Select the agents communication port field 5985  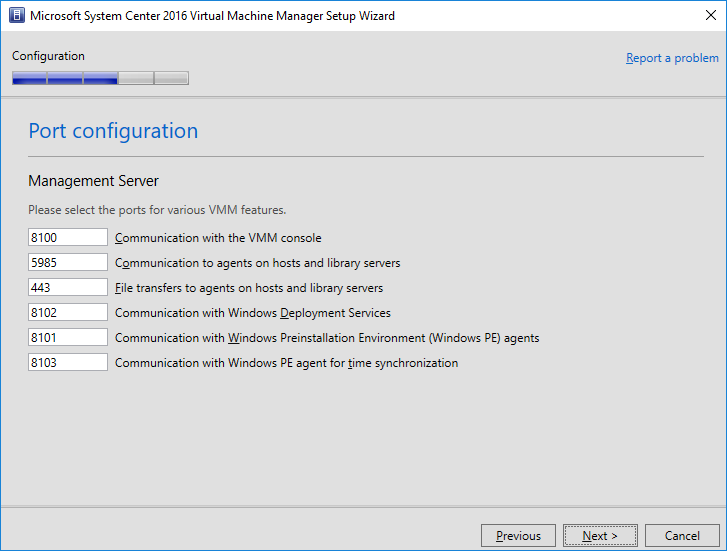point(68,262)
